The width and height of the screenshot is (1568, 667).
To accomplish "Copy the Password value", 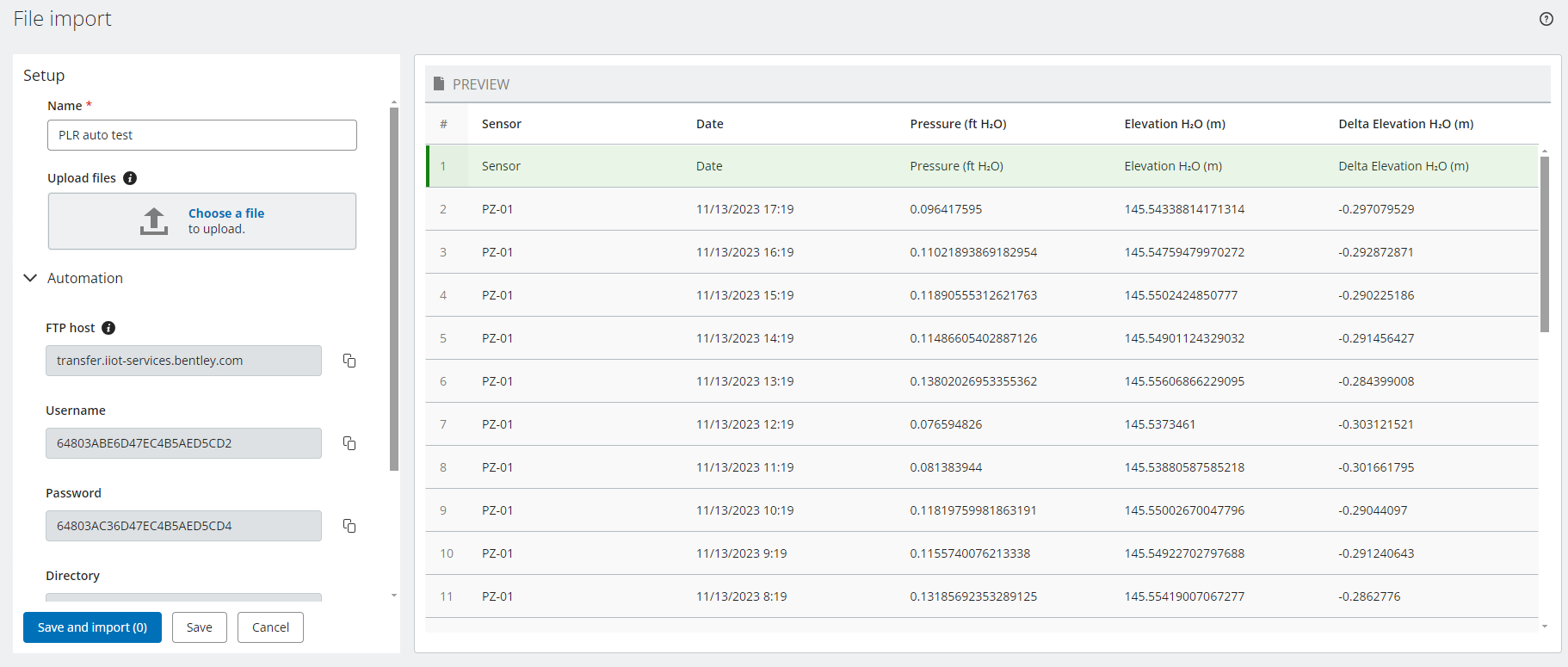I will click(349, 526).
